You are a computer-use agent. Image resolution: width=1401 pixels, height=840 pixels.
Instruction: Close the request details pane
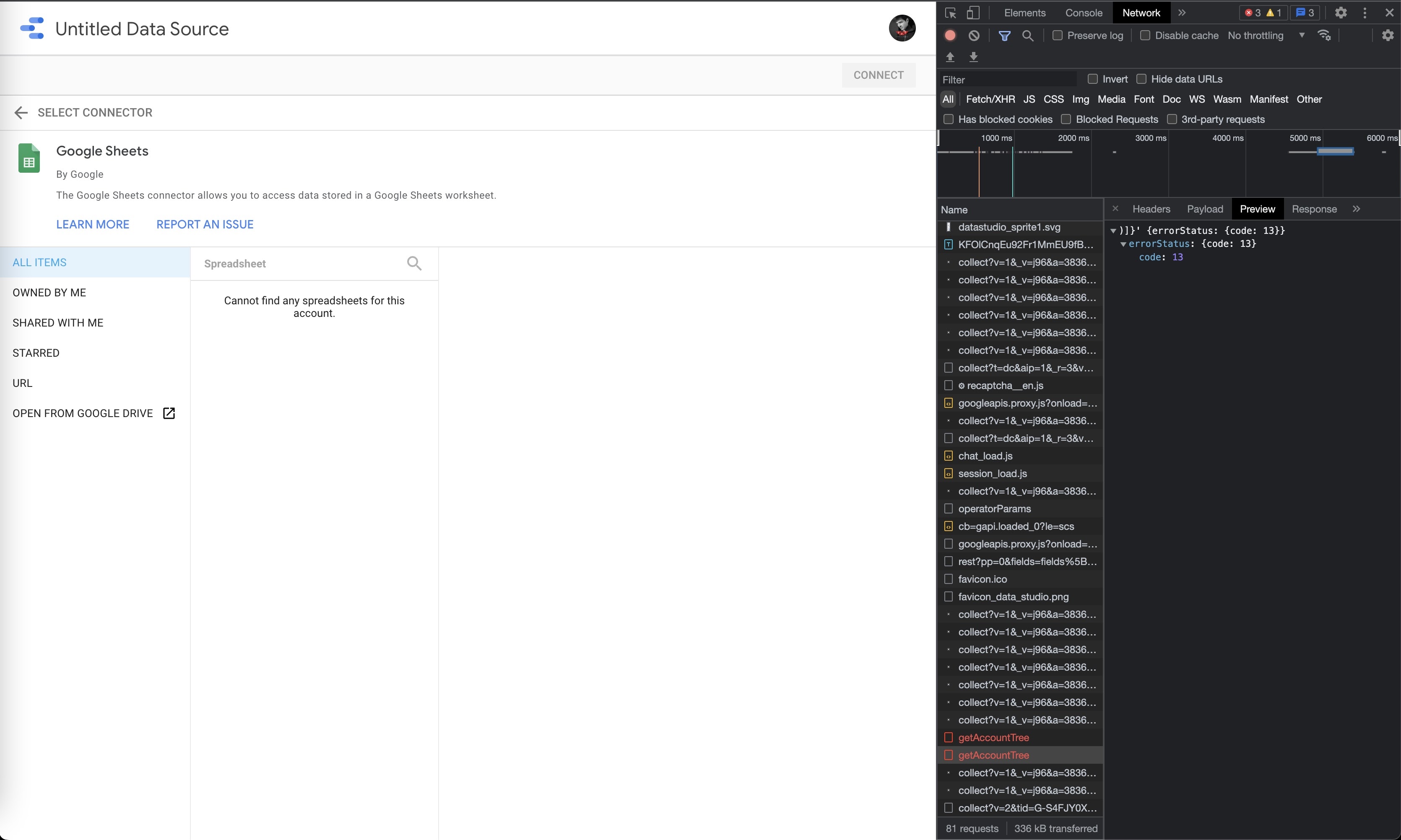[1115, 208]
